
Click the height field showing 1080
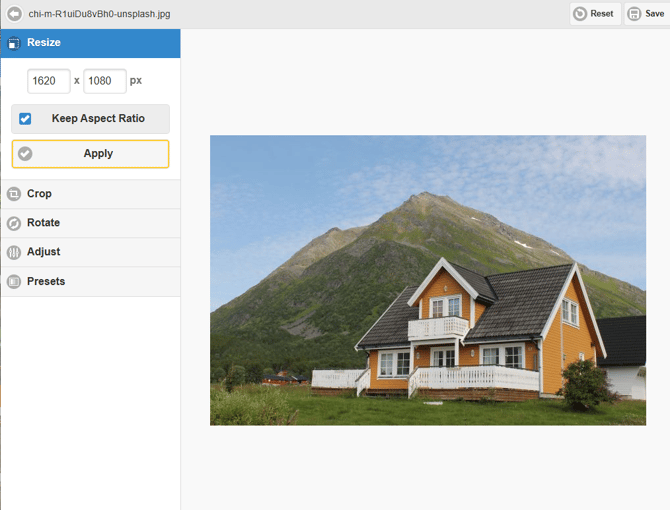[104, 81]
